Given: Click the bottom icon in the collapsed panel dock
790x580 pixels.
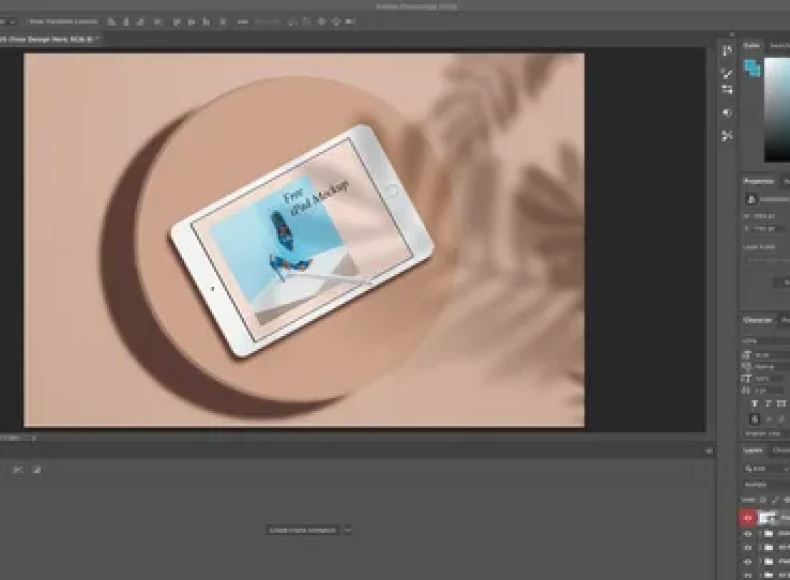Looking at the screenshot, I should [727, 135].
